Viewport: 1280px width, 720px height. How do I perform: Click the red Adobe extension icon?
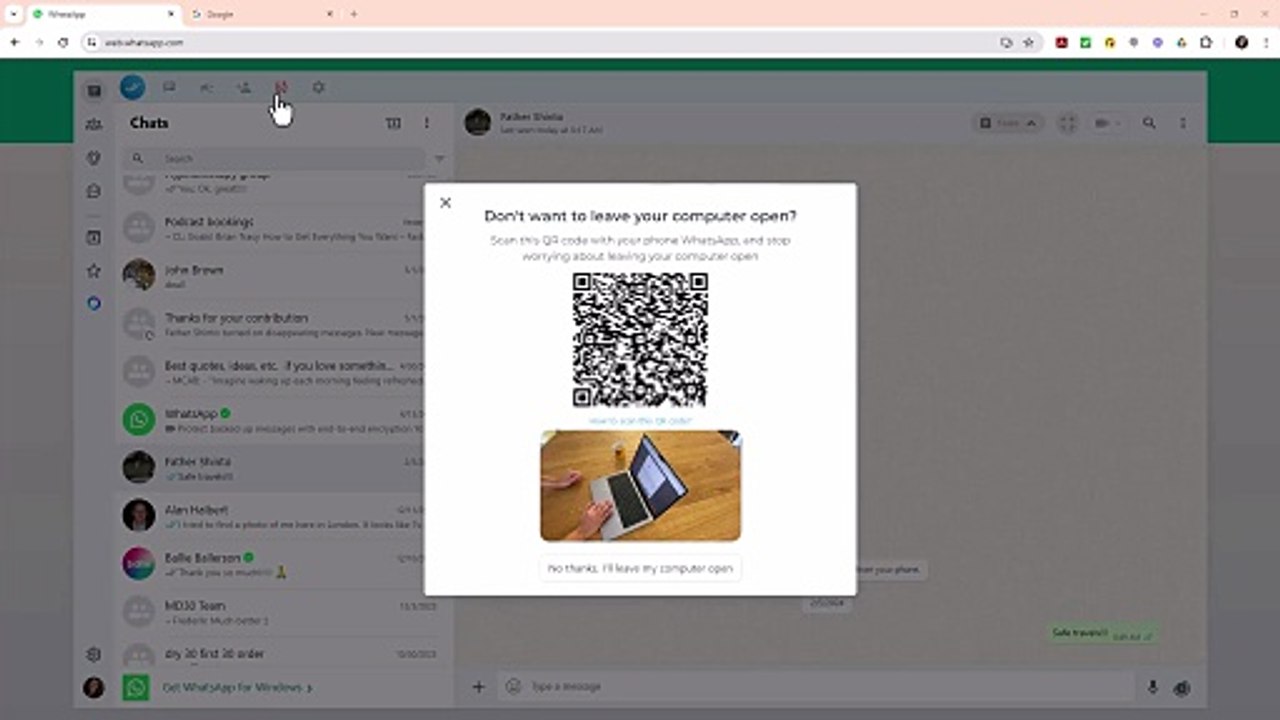[1061, 43]
